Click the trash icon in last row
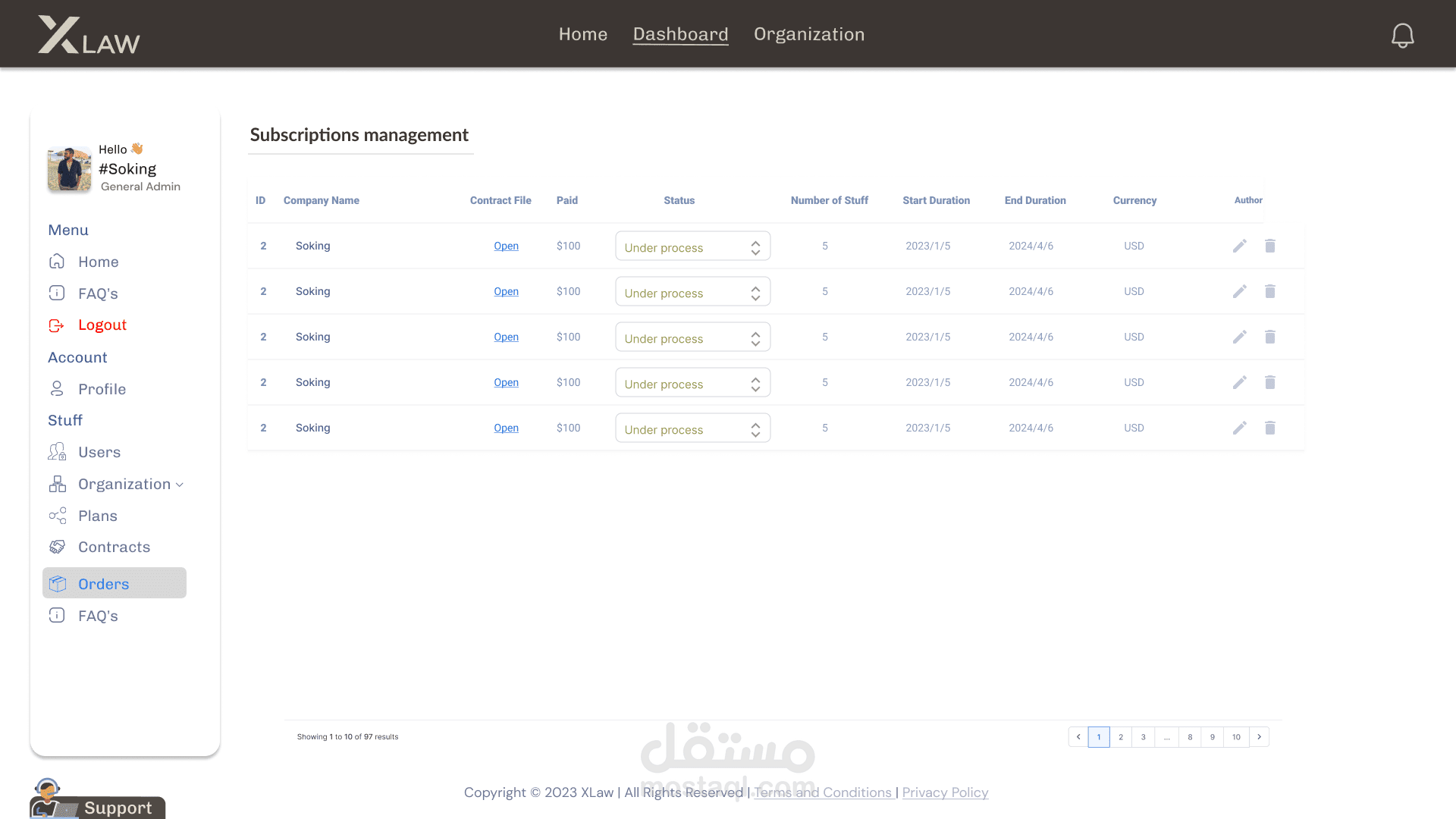Viewport: 1456px width, 819px height. (x=1269, y=428)
